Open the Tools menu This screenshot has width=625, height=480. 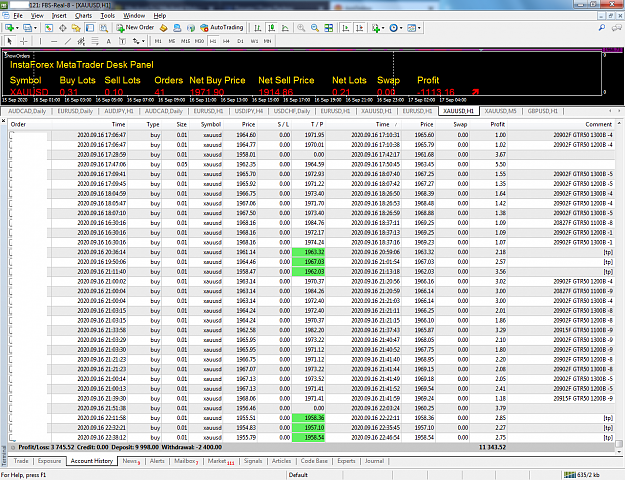[108, 16]
